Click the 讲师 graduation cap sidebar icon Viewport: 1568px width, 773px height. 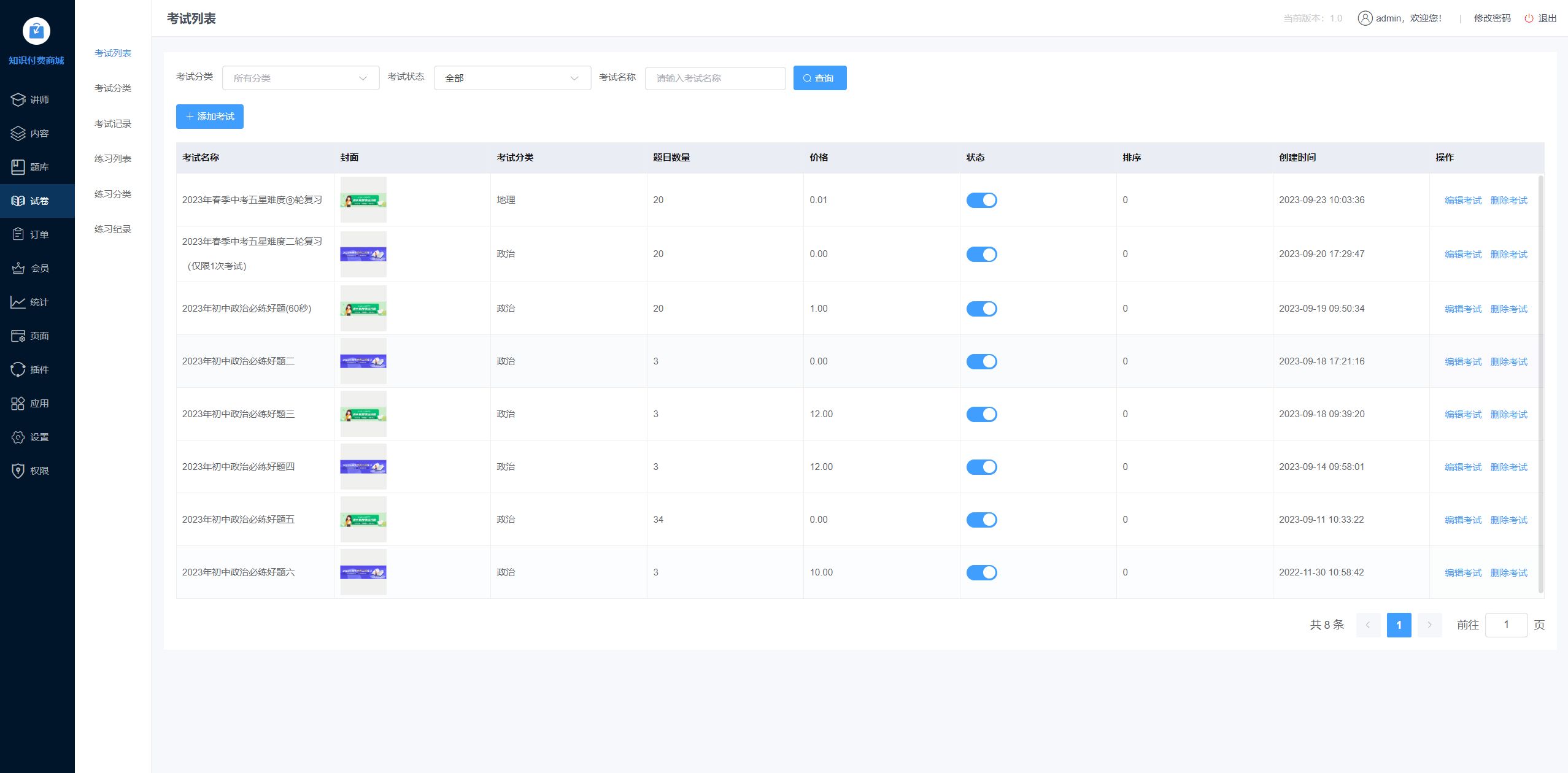18,99
